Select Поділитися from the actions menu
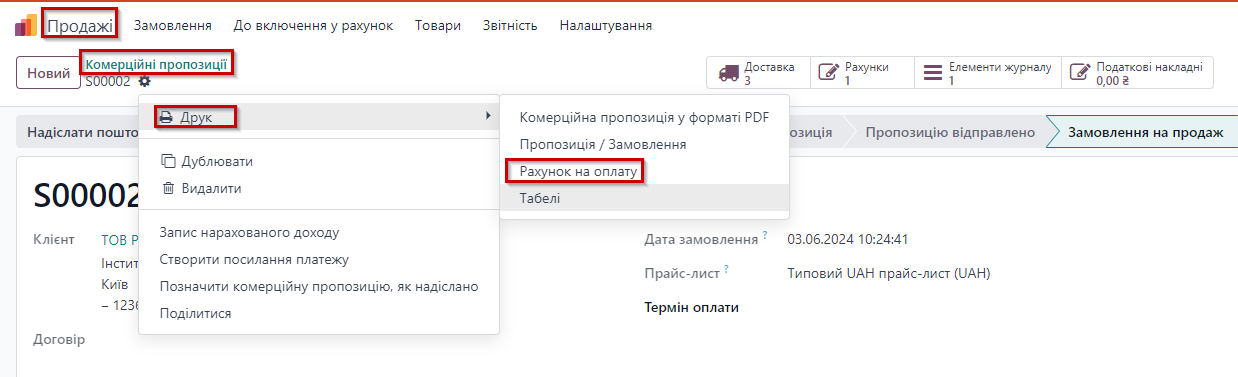The width and height of the screenshot is (1238, 377). click(319, 314)
